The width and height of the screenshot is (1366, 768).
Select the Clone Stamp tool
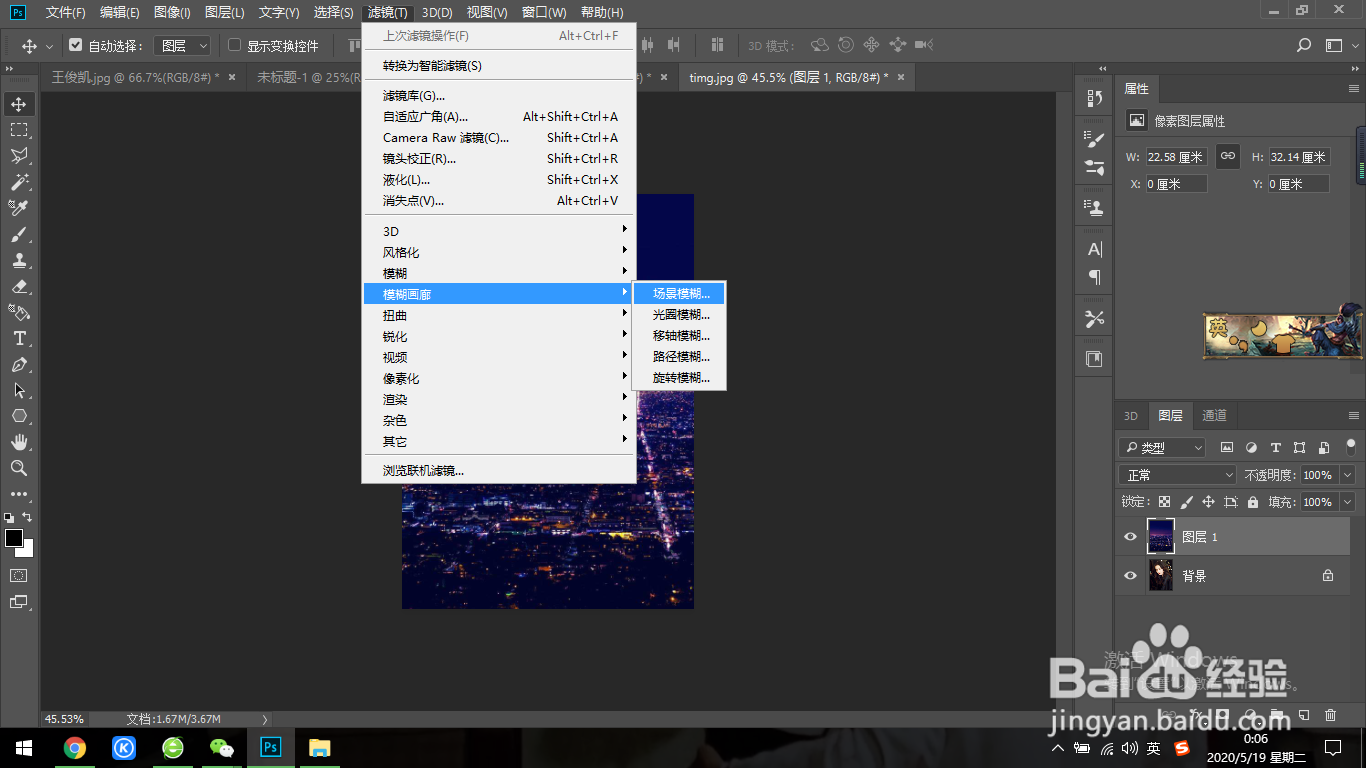tap(19, 260)
